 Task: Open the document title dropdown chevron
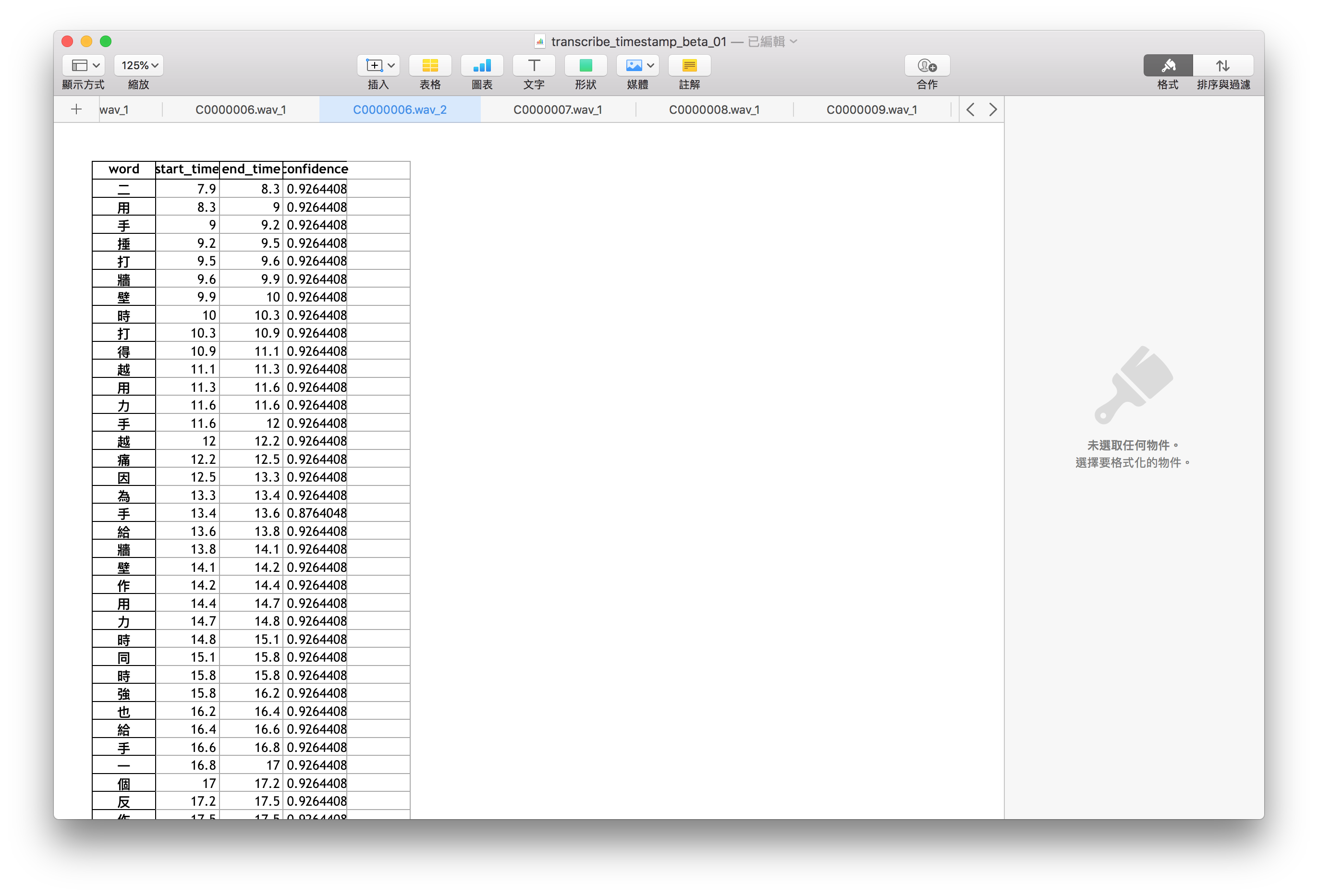click(793, 41)
